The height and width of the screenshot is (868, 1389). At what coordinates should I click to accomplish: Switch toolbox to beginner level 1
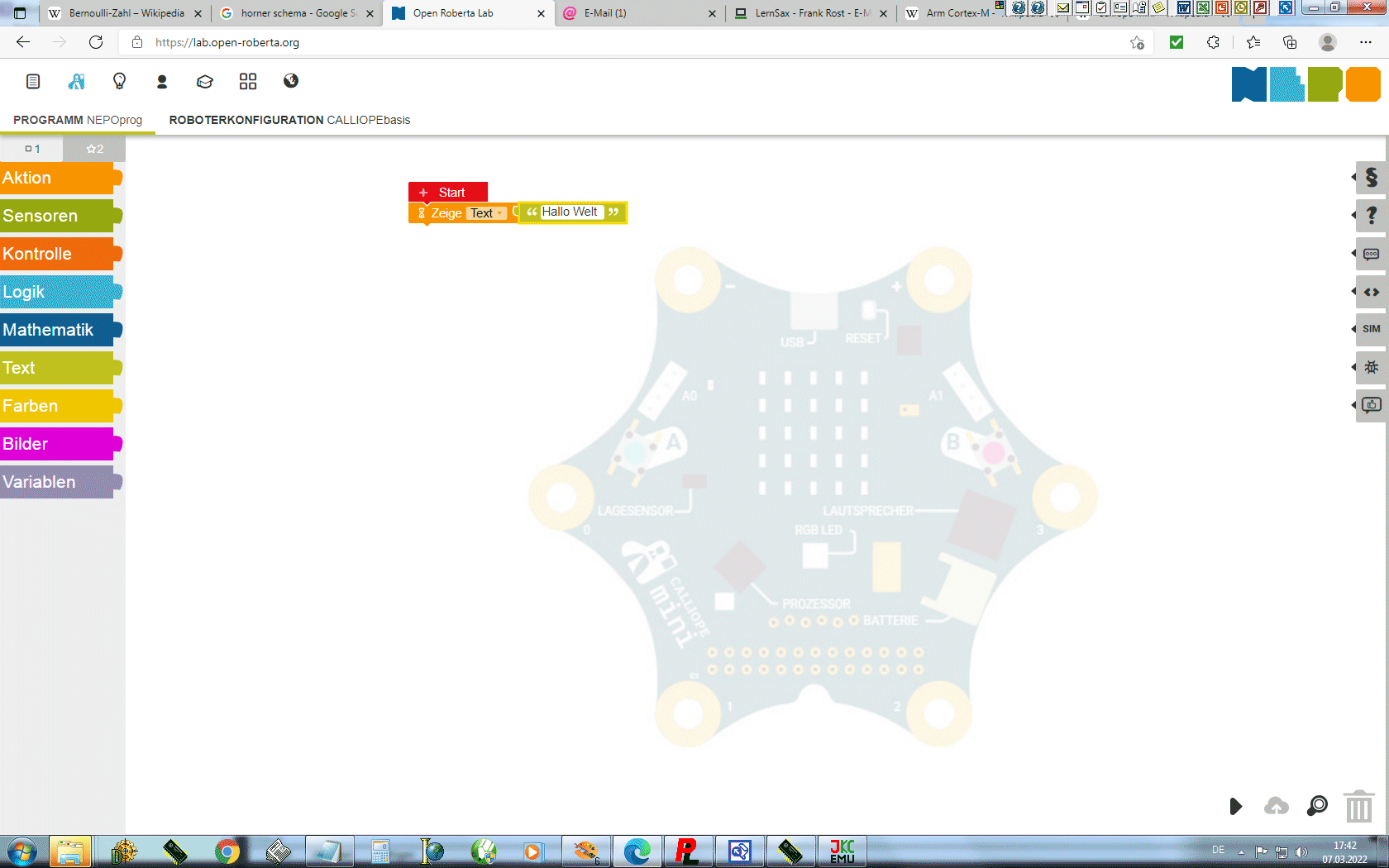coord(32,149)
